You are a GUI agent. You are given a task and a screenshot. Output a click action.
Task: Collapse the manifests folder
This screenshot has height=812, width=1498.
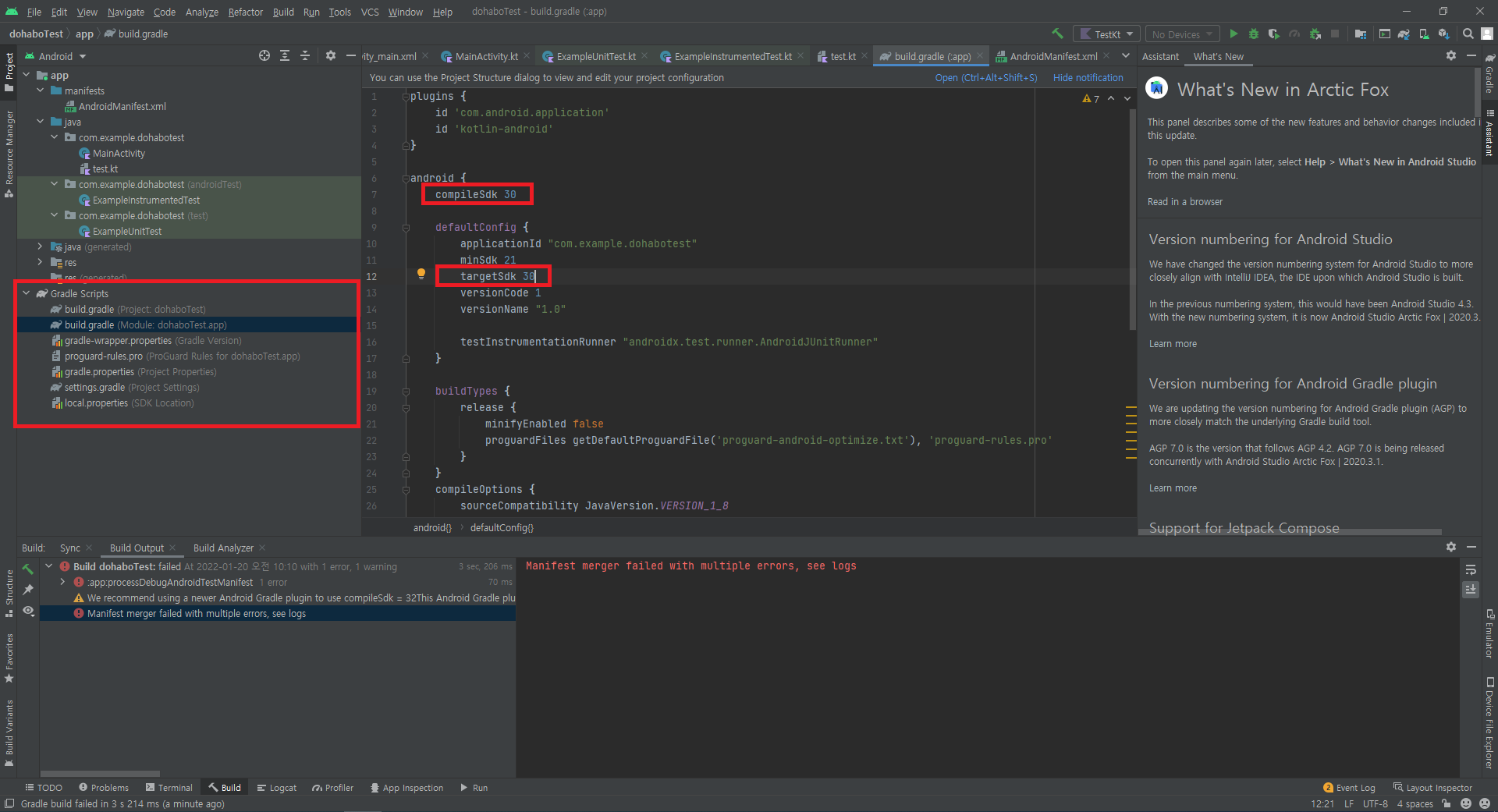41,90
